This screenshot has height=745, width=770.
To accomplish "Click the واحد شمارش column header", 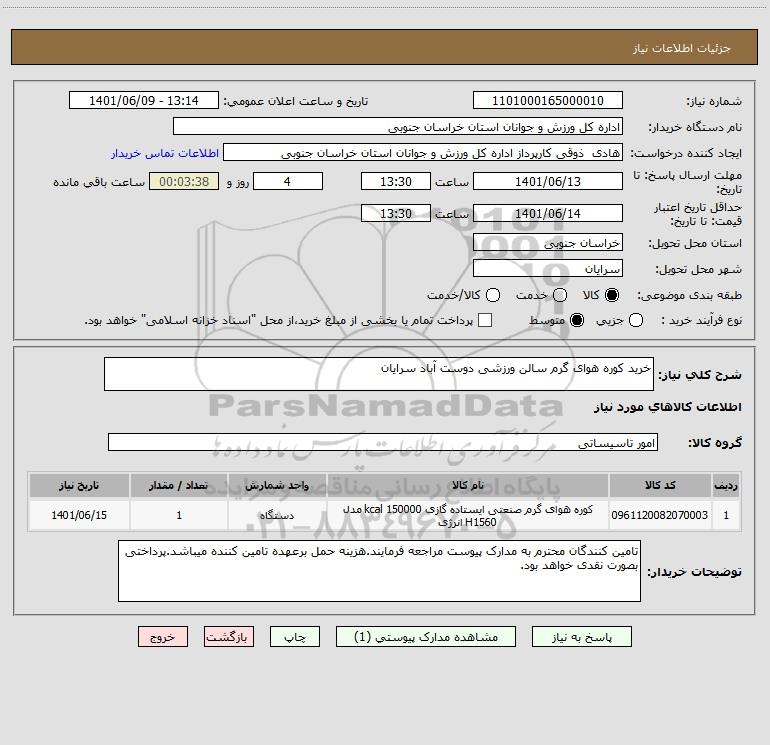I will (277, 485).
